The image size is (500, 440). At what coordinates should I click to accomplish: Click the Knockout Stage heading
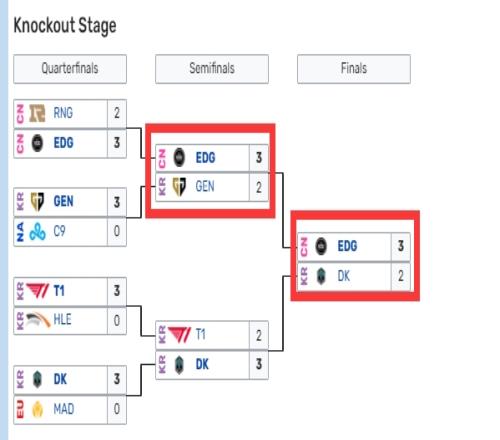65,26
